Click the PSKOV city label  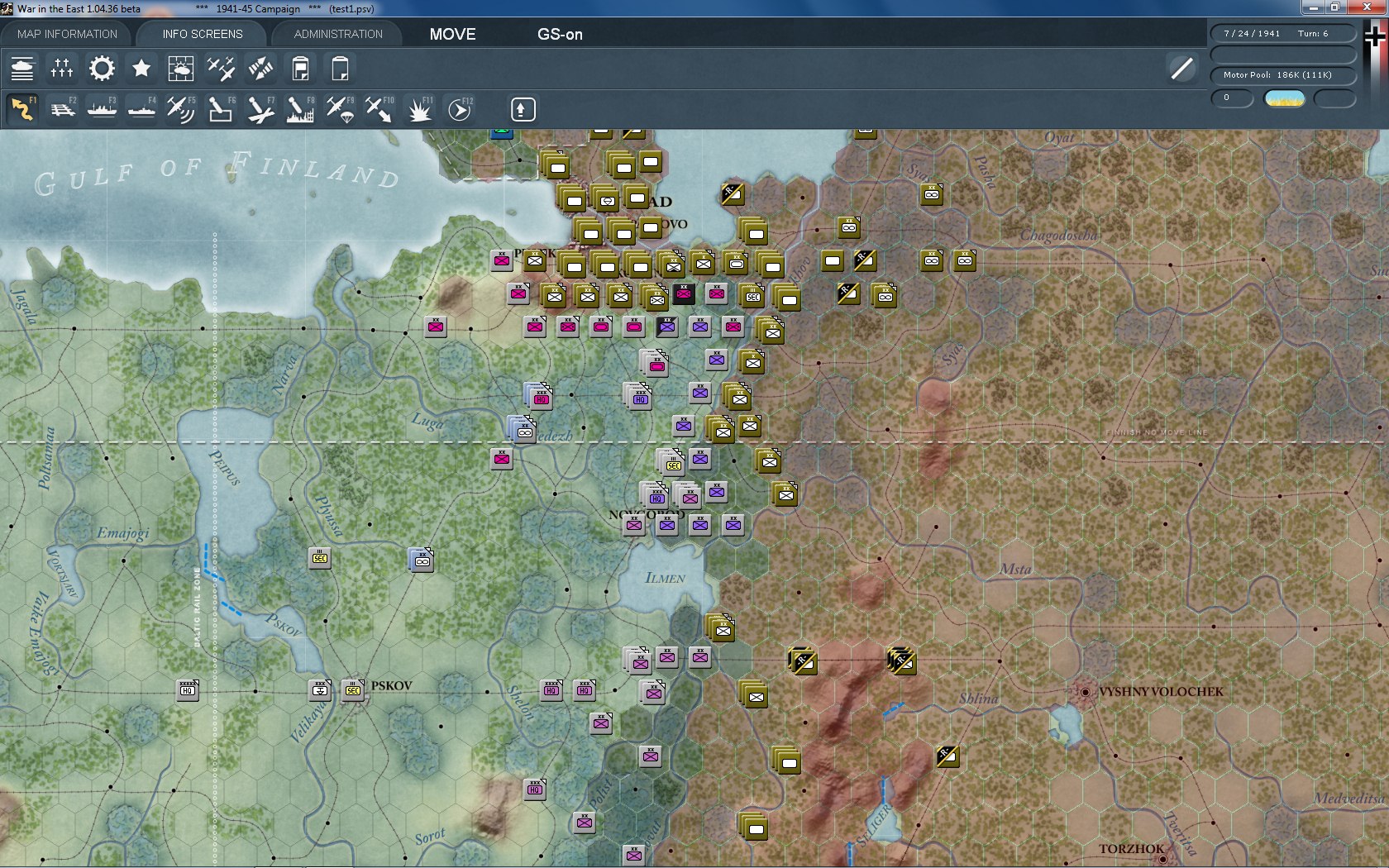pyautogui.click(x=391, y=685)
